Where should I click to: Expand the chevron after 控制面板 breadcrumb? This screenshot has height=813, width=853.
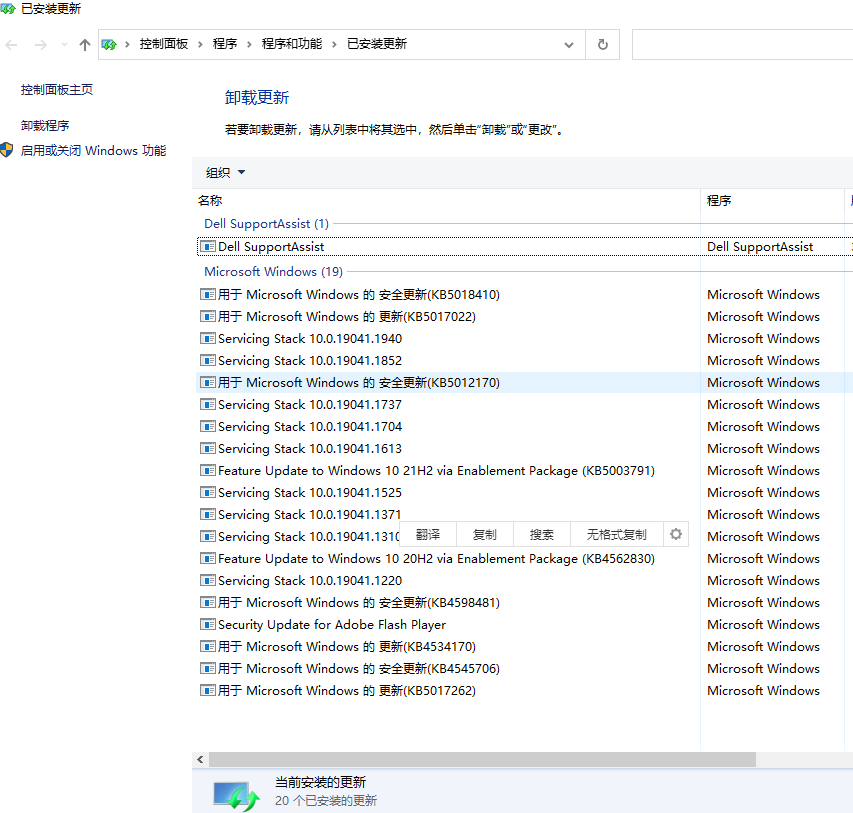(201, 45)
